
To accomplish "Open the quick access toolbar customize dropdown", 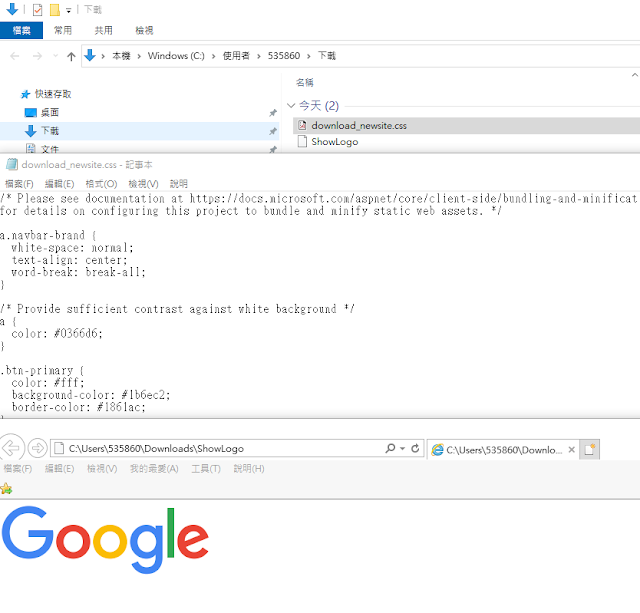I will pos(69,11).
